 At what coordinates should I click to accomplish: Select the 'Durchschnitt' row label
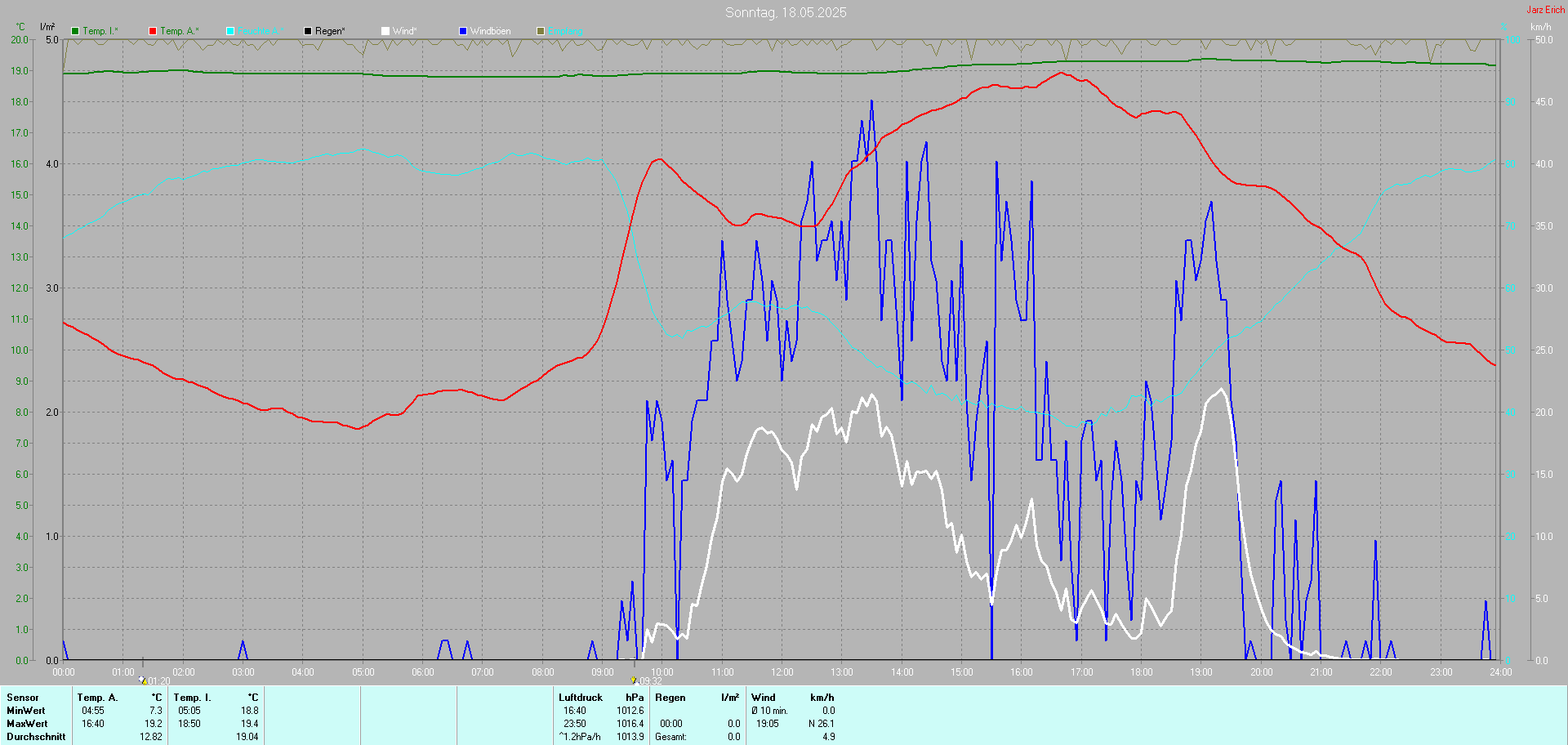[x=36, y=737]
